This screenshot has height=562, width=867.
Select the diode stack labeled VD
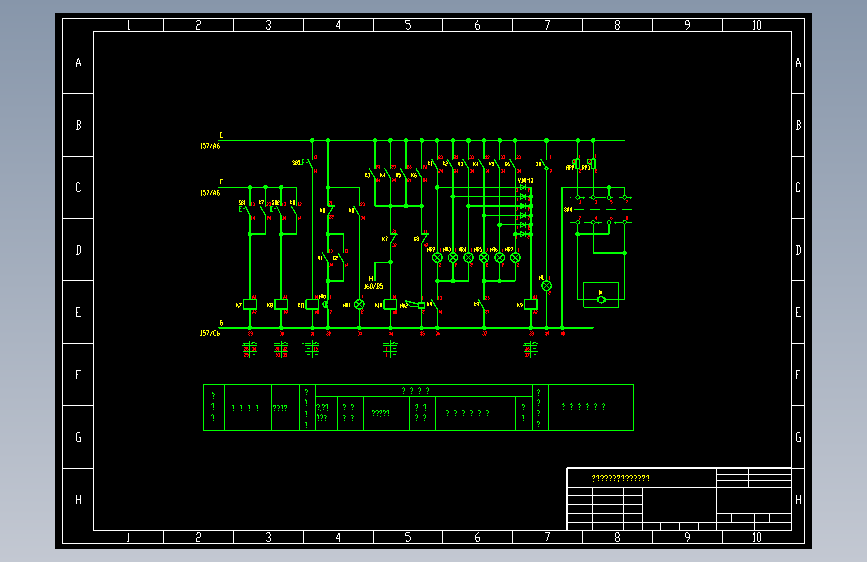[525, 211]
